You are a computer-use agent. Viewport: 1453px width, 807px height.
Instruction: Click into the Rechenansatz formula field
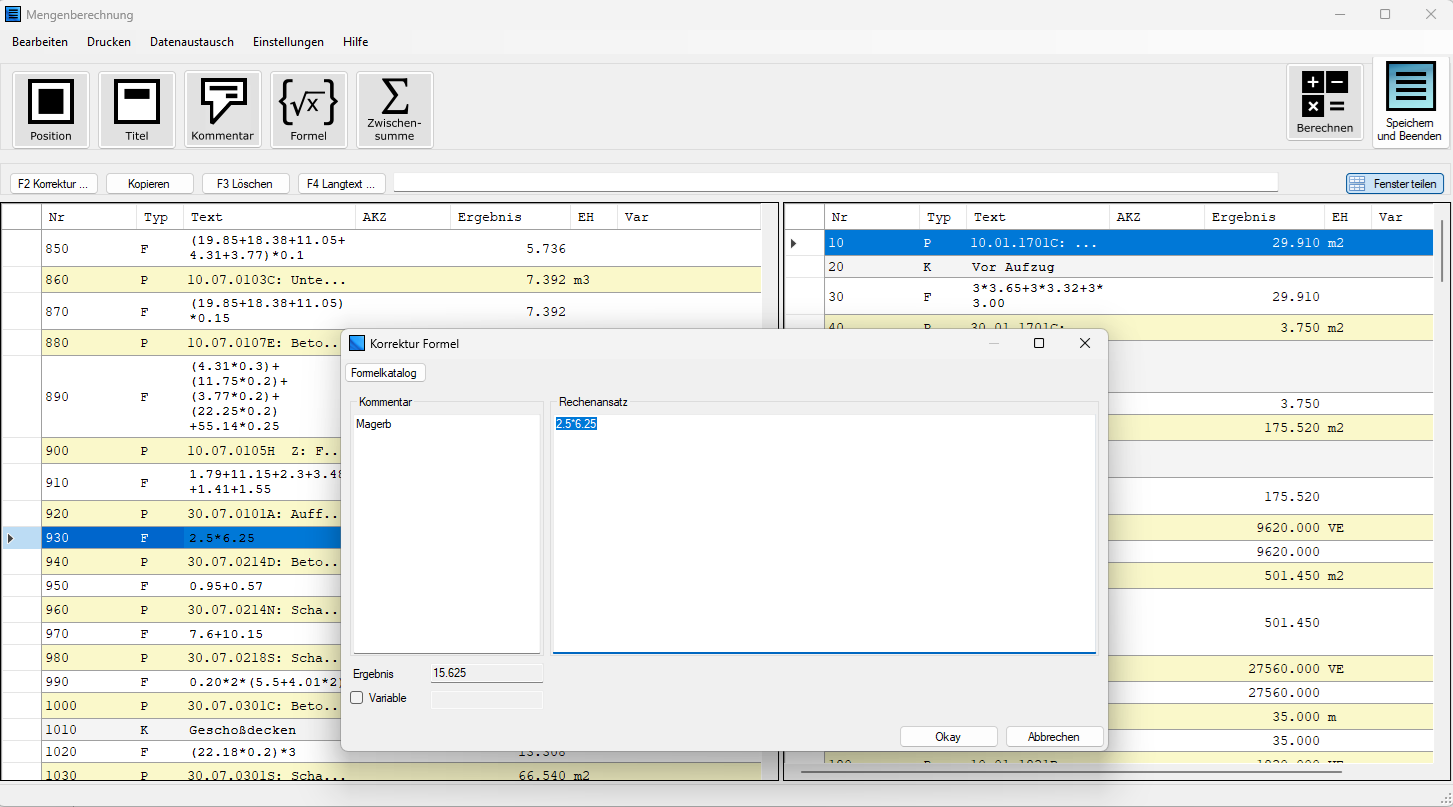tap(824, 534)
